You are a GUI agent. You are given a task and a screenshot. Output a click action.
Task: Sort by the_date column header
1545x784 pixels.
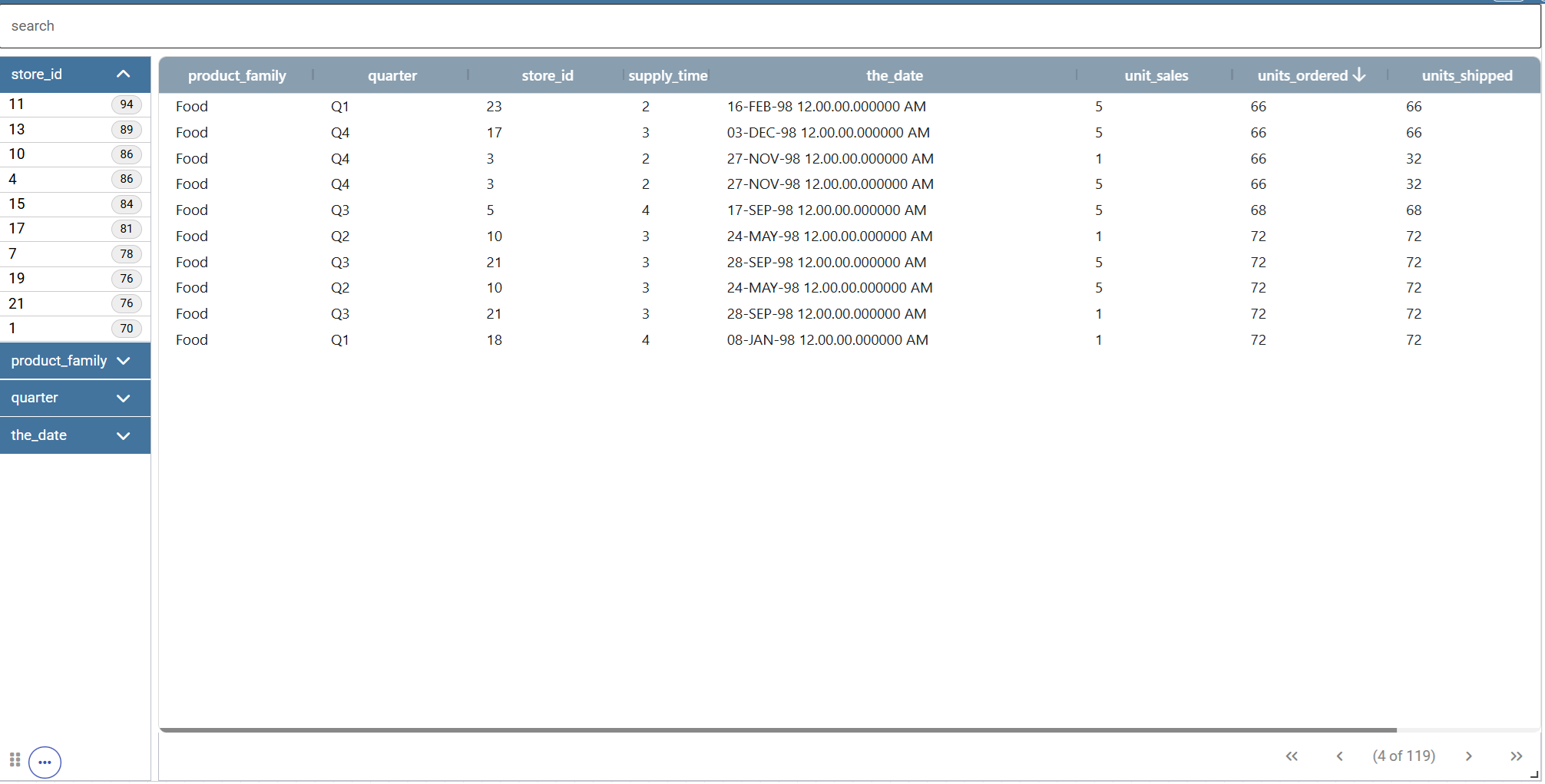pos(895,75)
